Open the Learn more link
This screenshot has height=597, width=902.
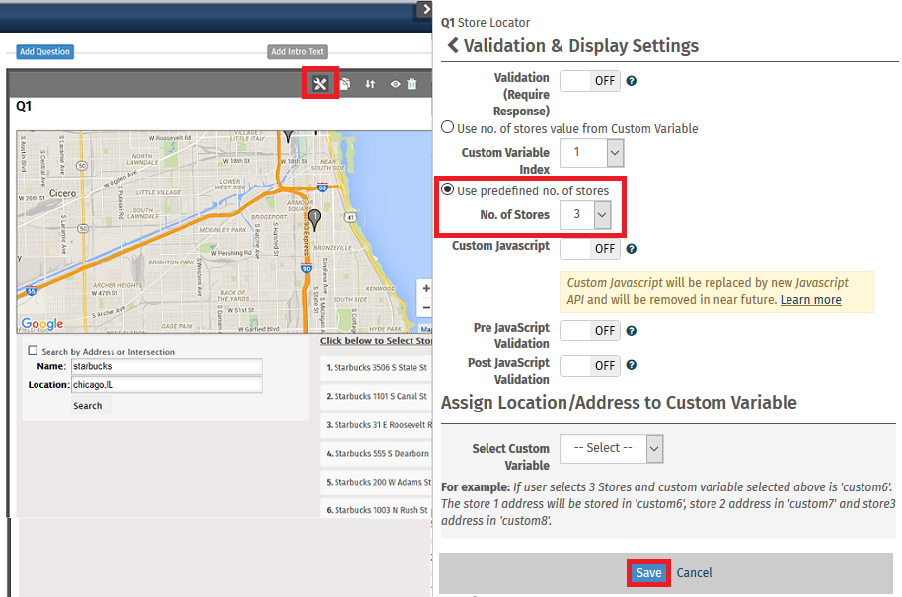tap(811, 300)
